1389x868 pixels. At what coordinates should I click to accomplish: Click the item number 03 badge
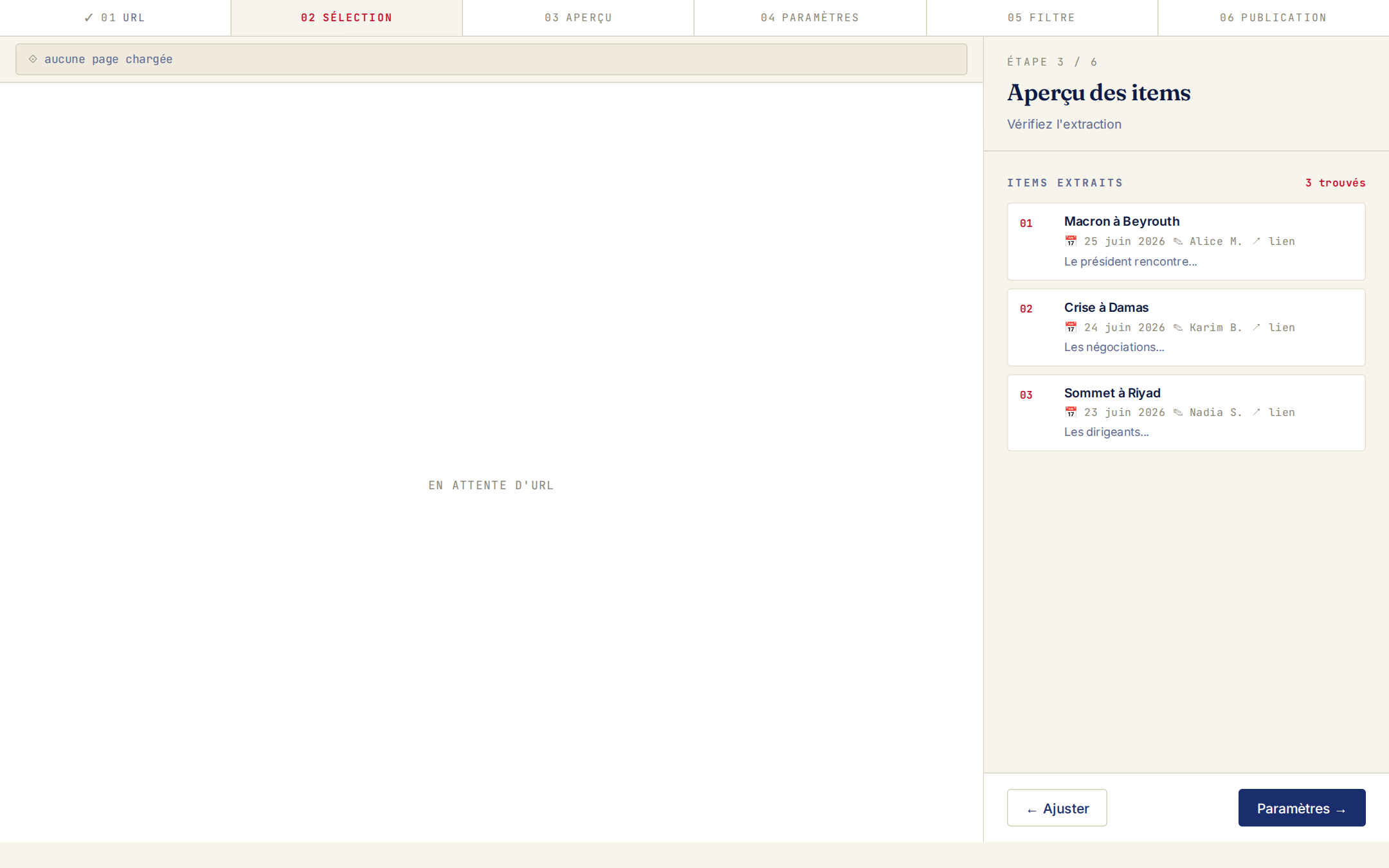pyautogui.click(x=1026, y=395)
